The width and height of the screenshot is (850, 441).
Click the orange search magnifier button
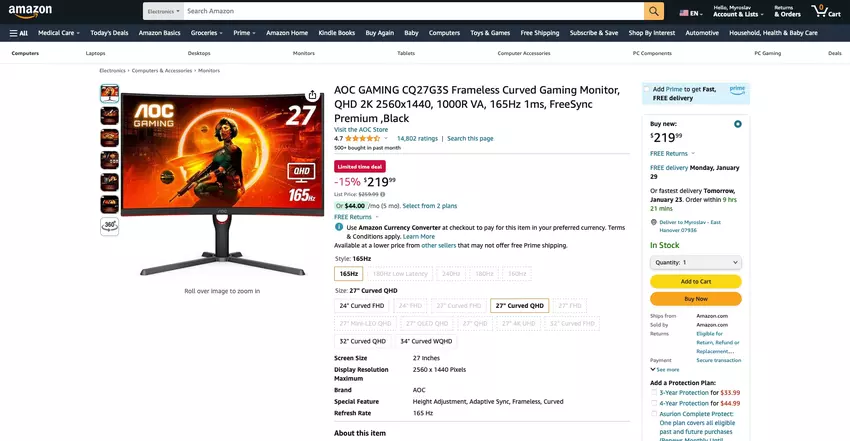coord(654,11)
